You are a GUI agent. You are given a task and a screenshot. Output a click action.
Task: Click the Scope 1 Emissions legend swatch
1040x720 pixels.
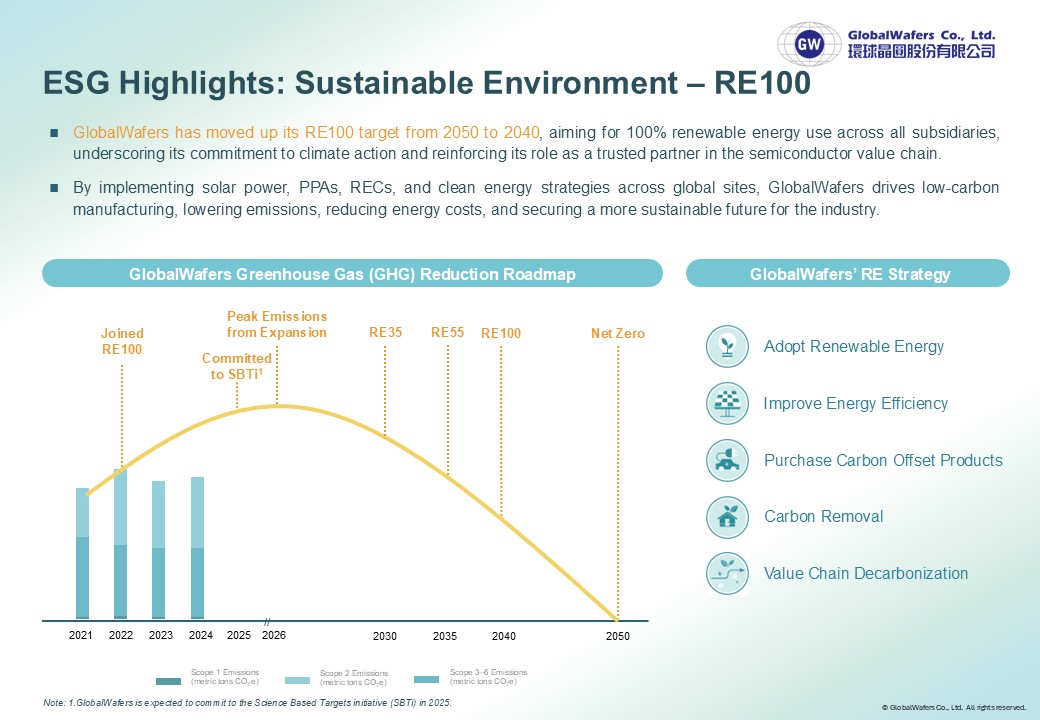[168, 681]
